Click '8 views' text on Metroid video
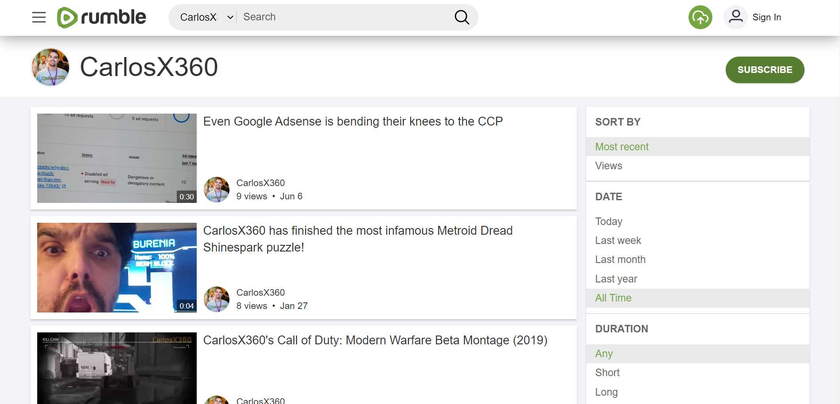 252,306
